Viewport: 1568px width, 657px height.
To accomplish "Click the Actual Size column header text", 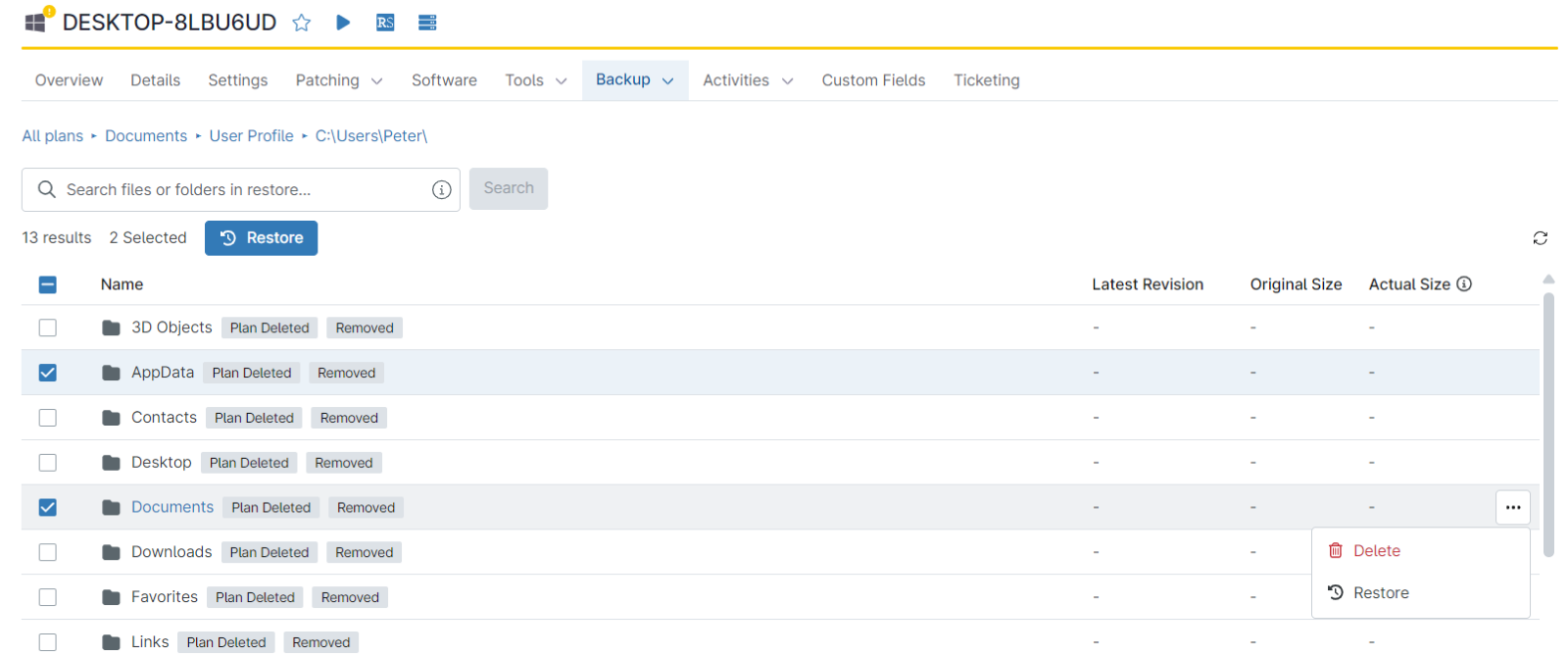I will point(1409,284).
